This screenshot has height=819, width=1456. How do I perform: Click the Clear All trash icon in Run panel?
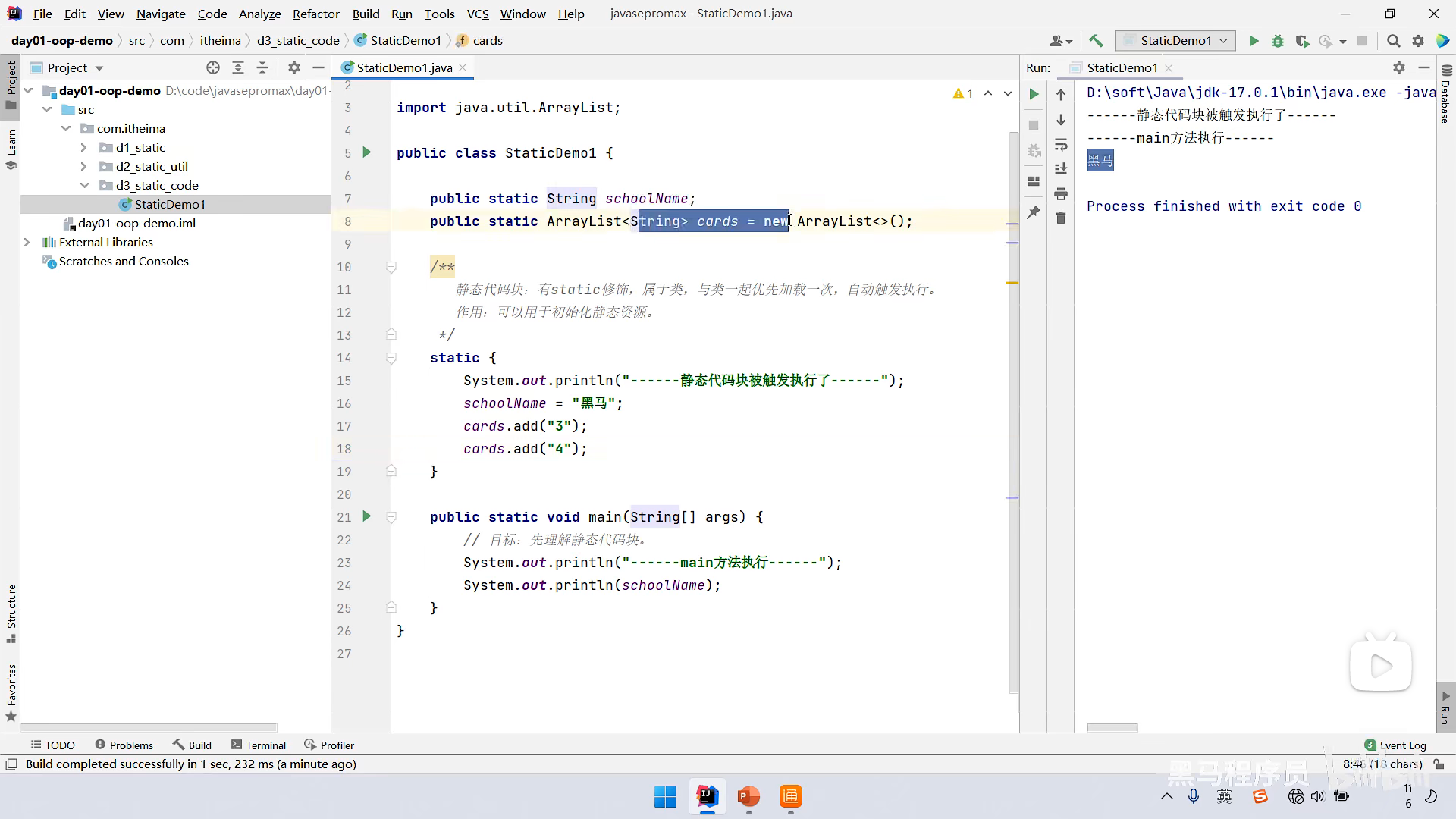click(x=1061, y=218)
